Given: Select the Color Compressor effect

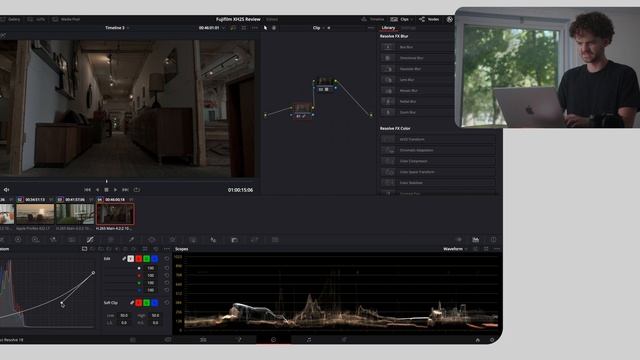Looking at the screenshot, I should click(x=438, y=161).
